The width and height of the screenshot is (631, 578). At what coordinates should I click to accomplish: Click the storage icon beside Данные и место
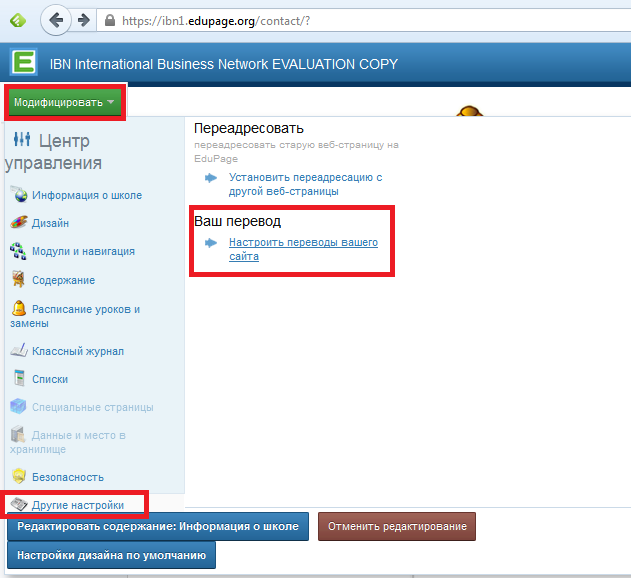18,434
